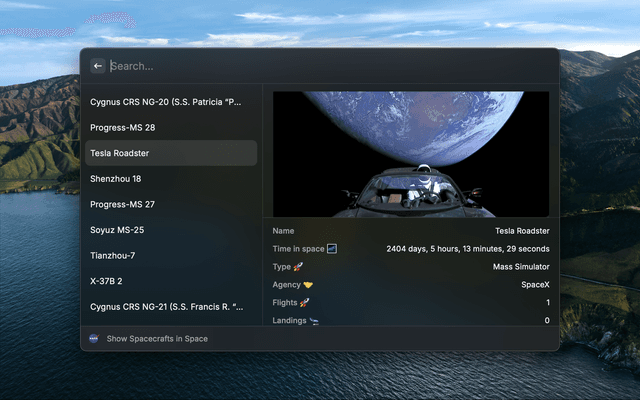Click the handshake icon next to Agency

(x=309, y=285)
